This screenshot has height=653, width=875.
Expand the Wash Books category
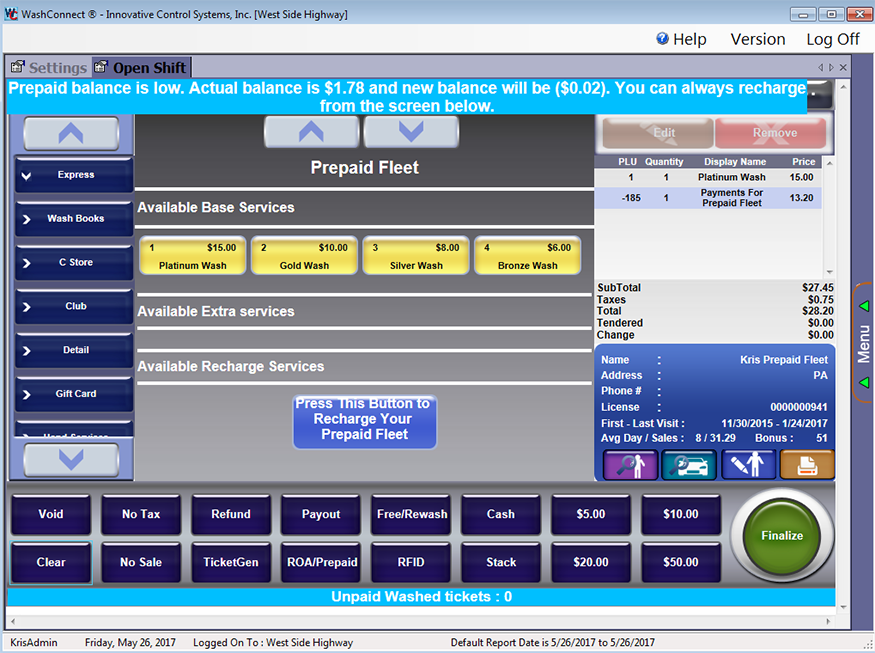(75, 219)
